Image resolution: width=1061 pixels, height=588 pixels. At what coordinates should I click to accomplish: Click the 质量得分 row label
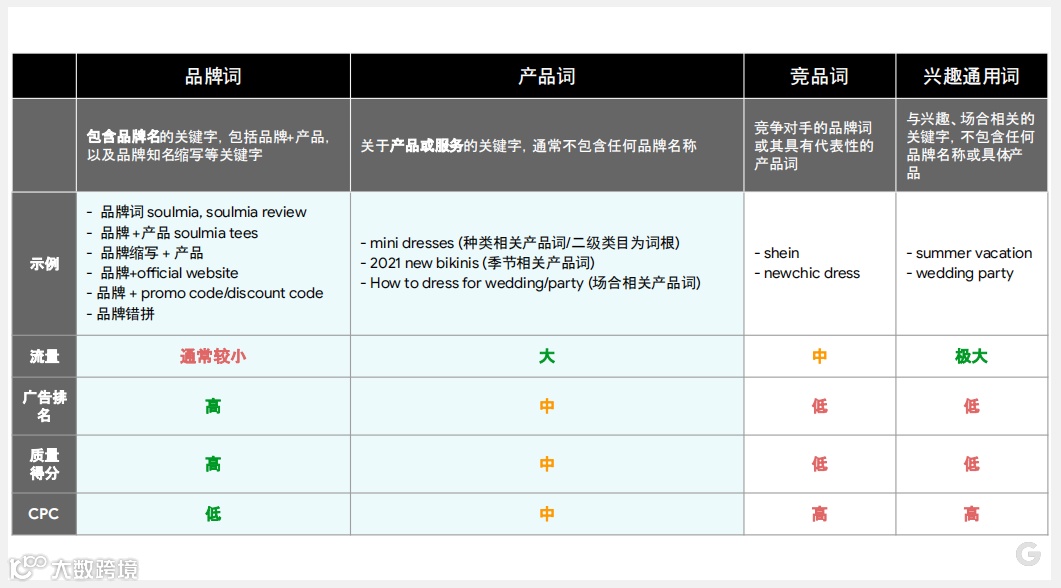(42, 463)
